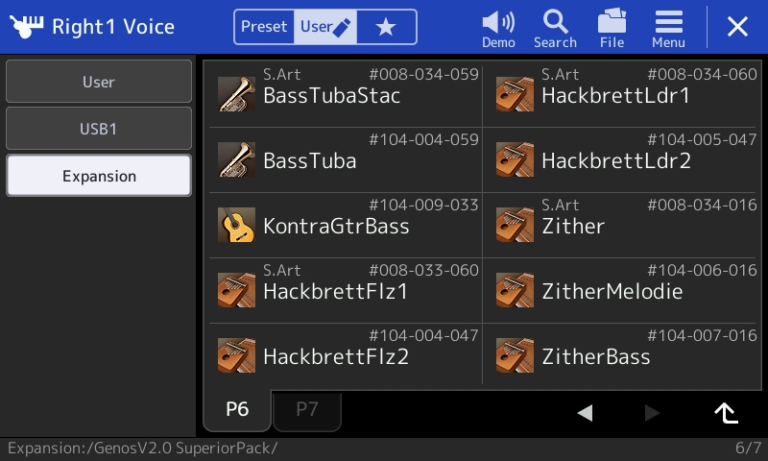Screen dimensions: 768x461
Task: Choose the HackbrettLdr2 voice
Action: pos(623,160)
